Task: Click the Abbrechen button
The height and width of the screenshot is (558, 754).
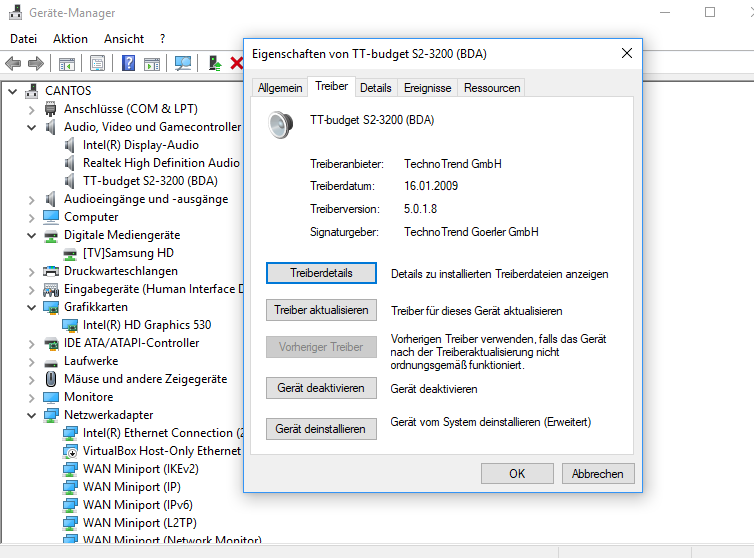Action: pos(598,474)
